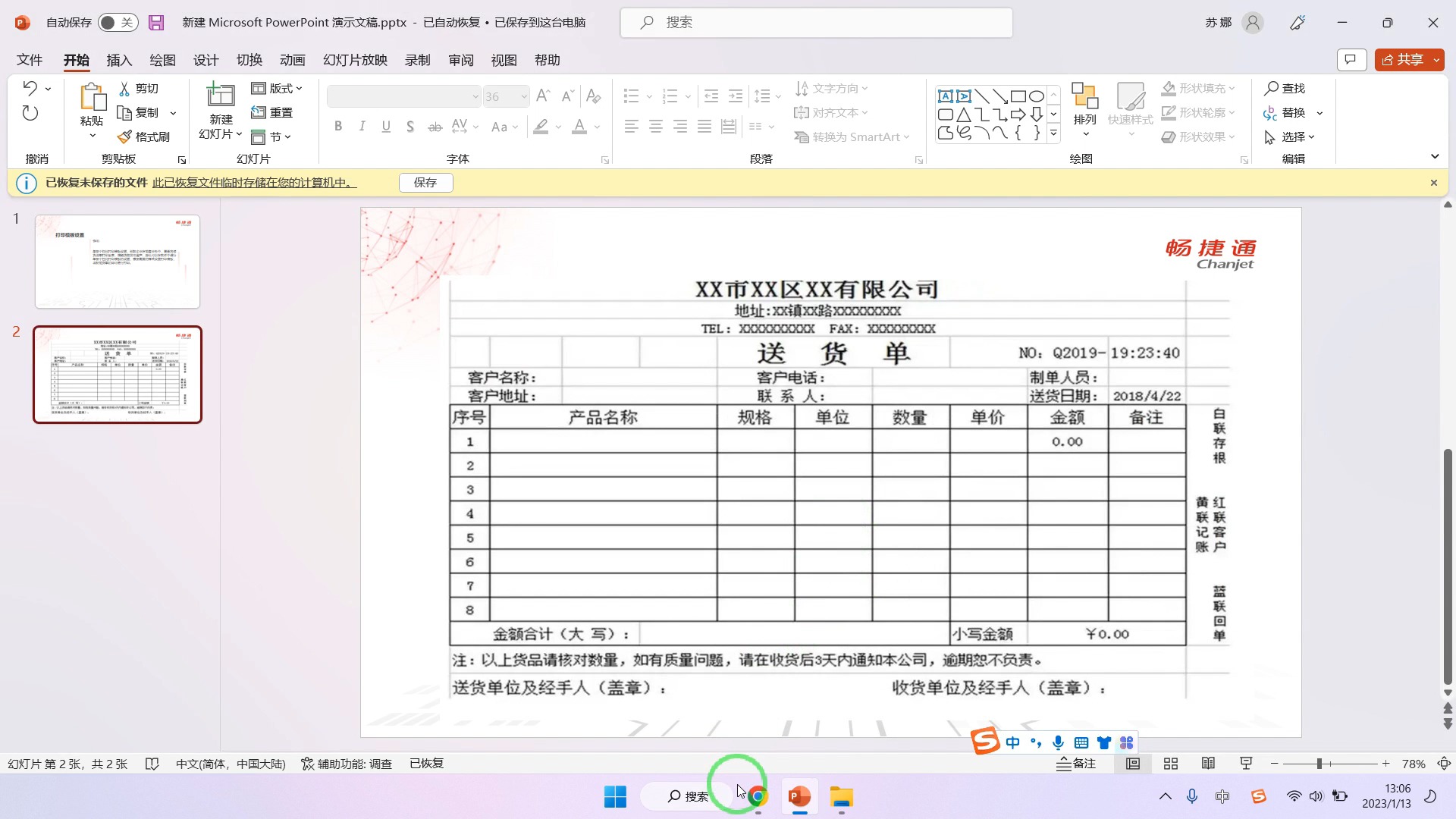The height and width of the screenshot is (819, 1456).
Task: Expand the Layout dropdown
Action: point(278,89)
